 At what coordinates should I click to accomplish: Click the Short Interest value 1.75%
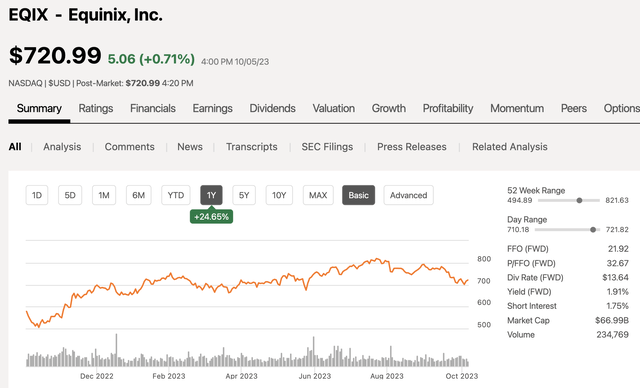(x=618, y=306)
